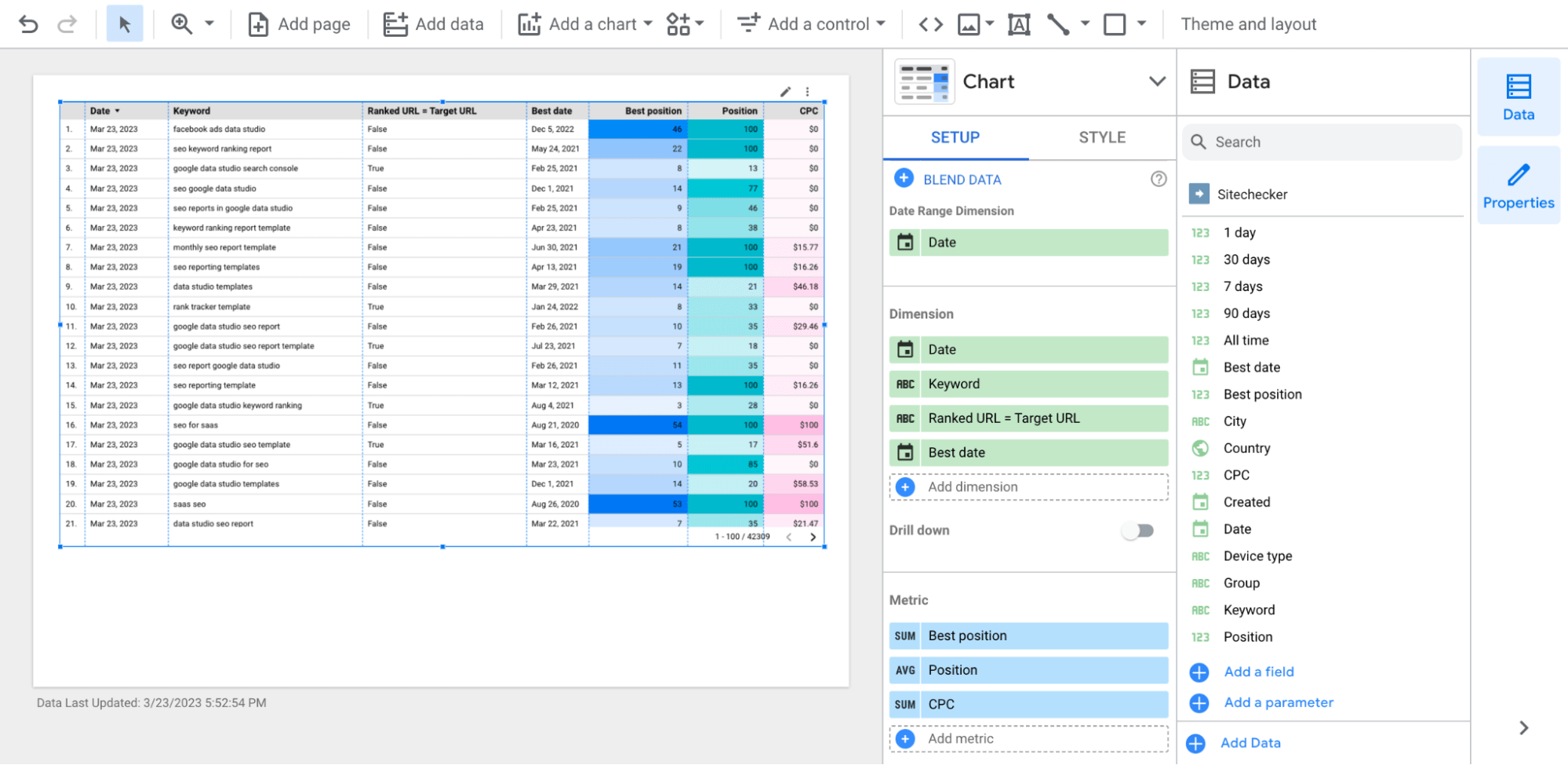Open community visualizations and components icon

pyautogui.click(x=685, y=24)
